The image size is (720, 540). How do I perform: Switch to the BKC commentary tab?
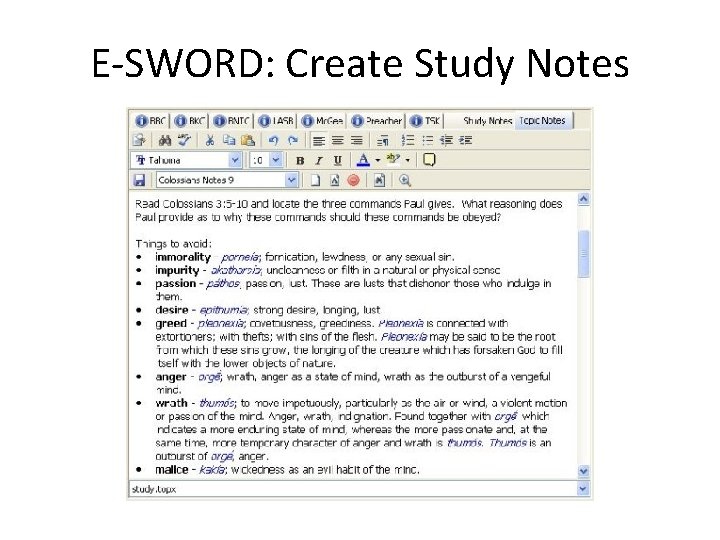(x=190, y=121)
